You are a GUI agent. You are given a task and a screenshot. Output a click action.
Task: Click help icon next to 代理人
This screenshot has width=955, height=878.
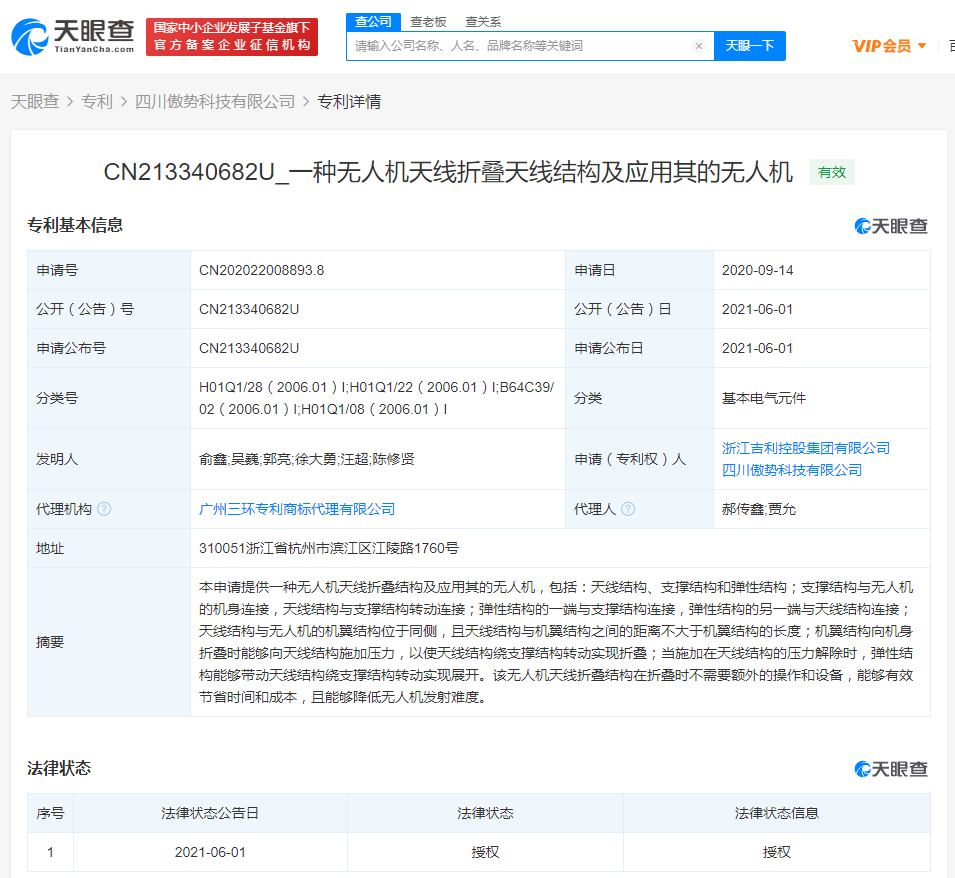pyautogui.click(x=628, y=509)
